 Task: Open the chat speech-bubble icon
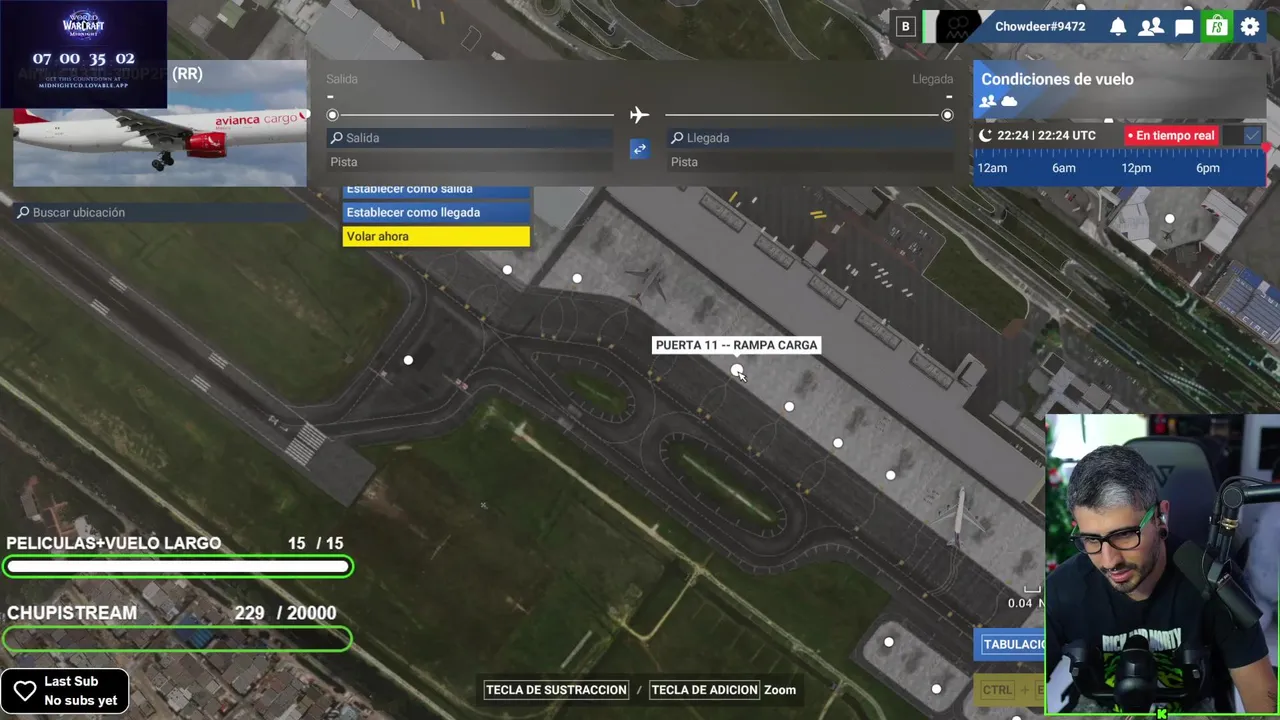click(x=1184, y=27)
